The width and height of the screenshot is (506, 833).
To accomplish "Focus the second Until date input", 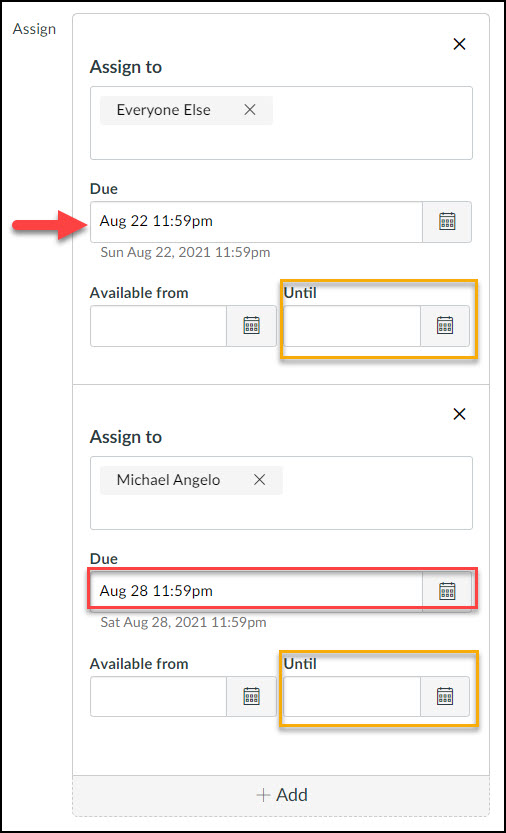I will (352, 696).
